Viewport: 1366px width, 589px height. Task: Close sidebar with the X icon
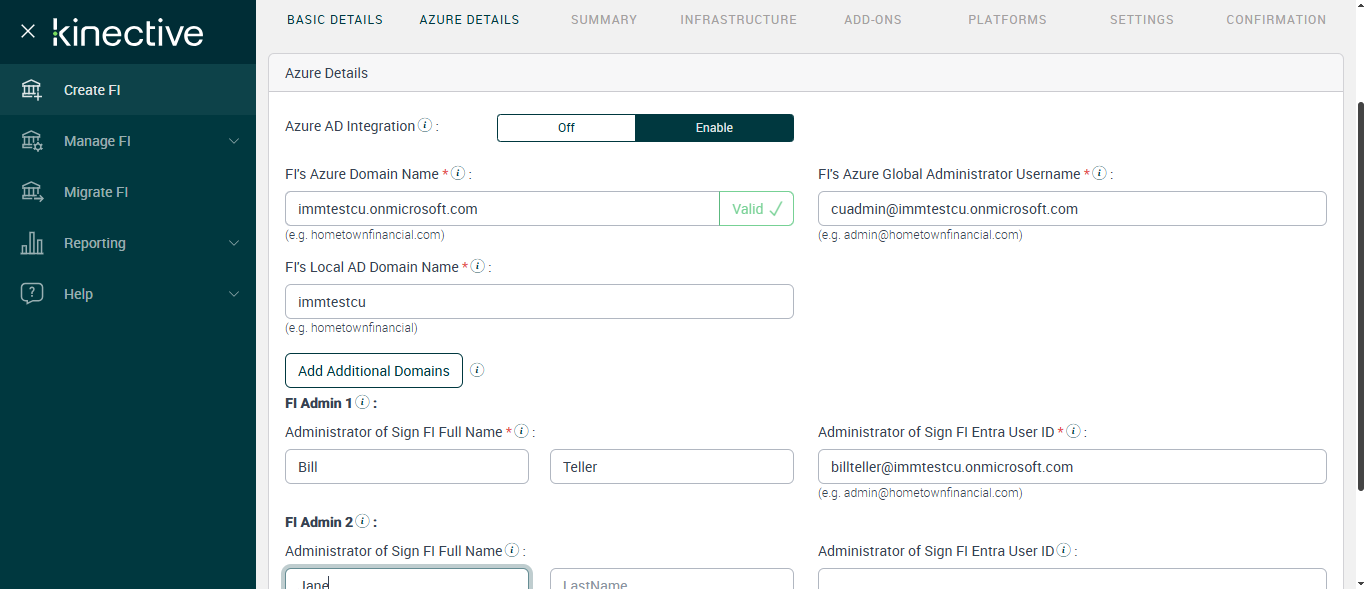(x=28, y=31)
